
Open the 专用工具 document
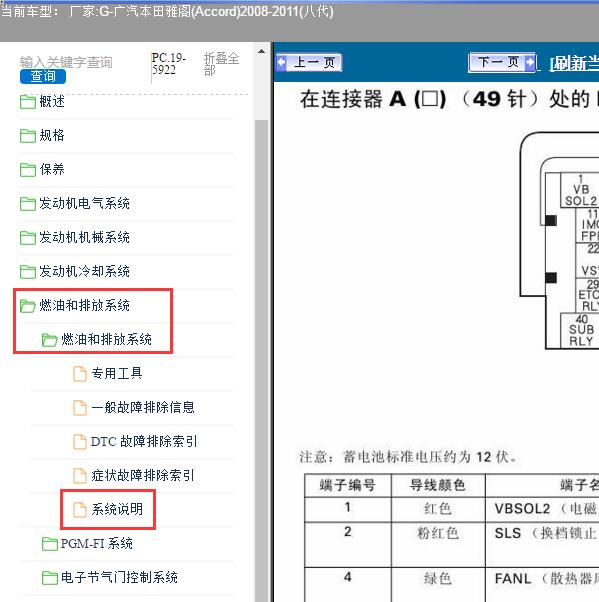click(117, 373)
